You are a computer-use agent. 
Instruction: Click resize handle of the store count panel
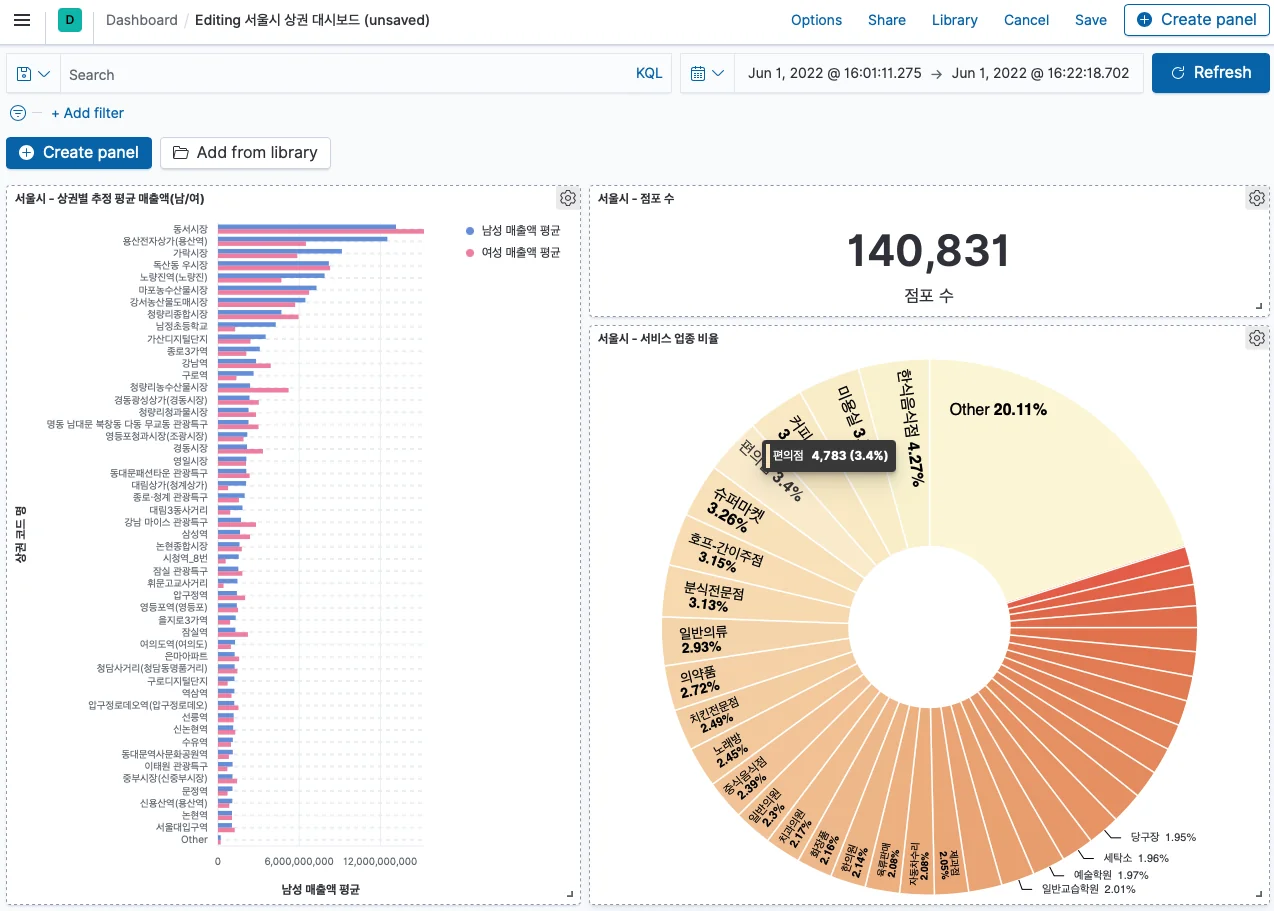pyautogui.click(x=1260, y=307)
